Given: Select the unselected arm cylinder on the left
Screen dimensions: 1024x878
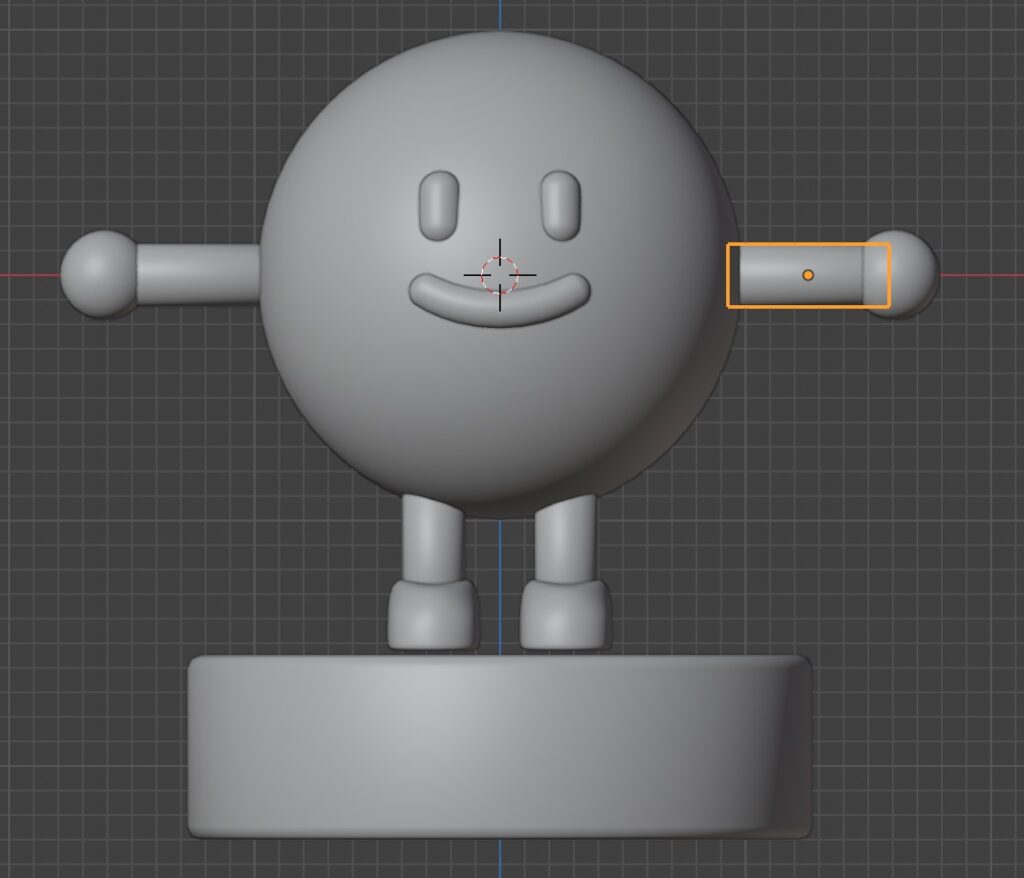Looking at the screenshot, I should coord(197,274).
